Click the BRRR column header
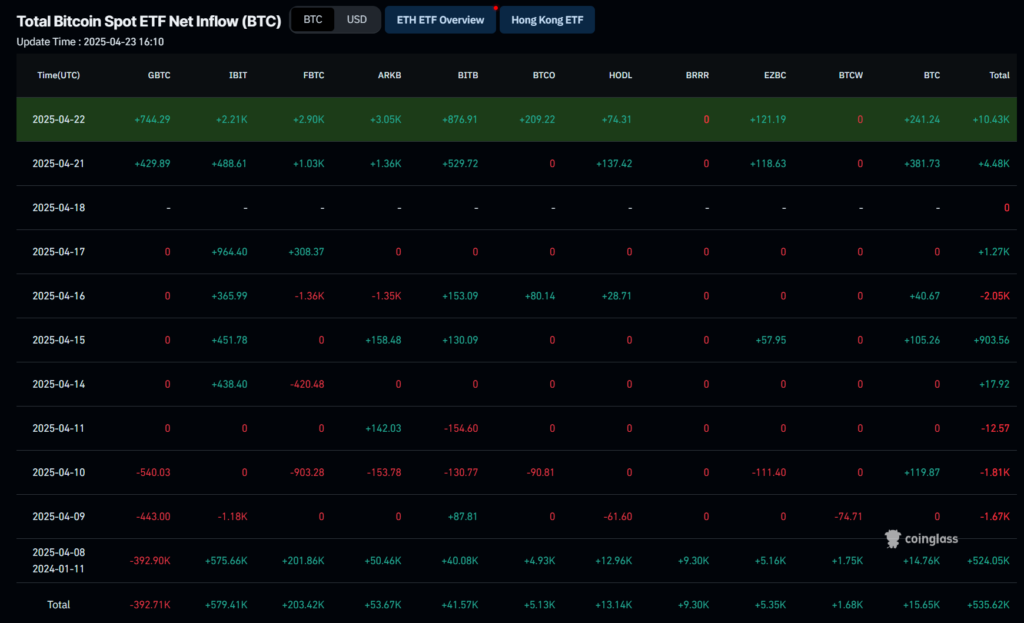Screen dimensions: 1024x623 point(697,75)
